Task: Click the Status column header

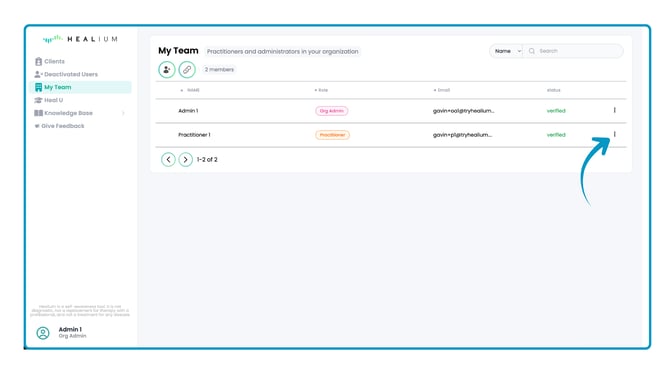Action: click(553, 90)
